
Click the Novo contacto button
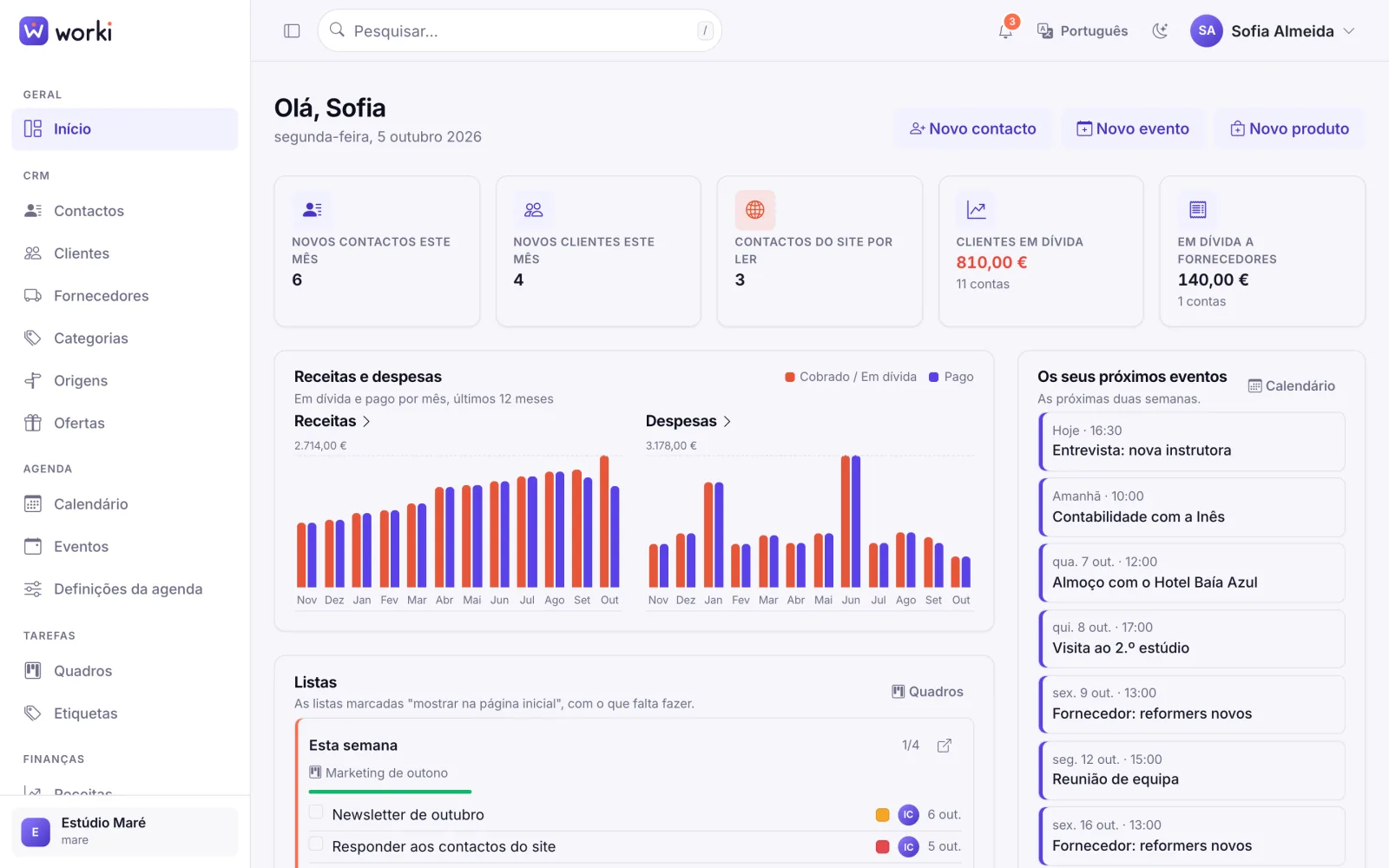tap(973, 128)
